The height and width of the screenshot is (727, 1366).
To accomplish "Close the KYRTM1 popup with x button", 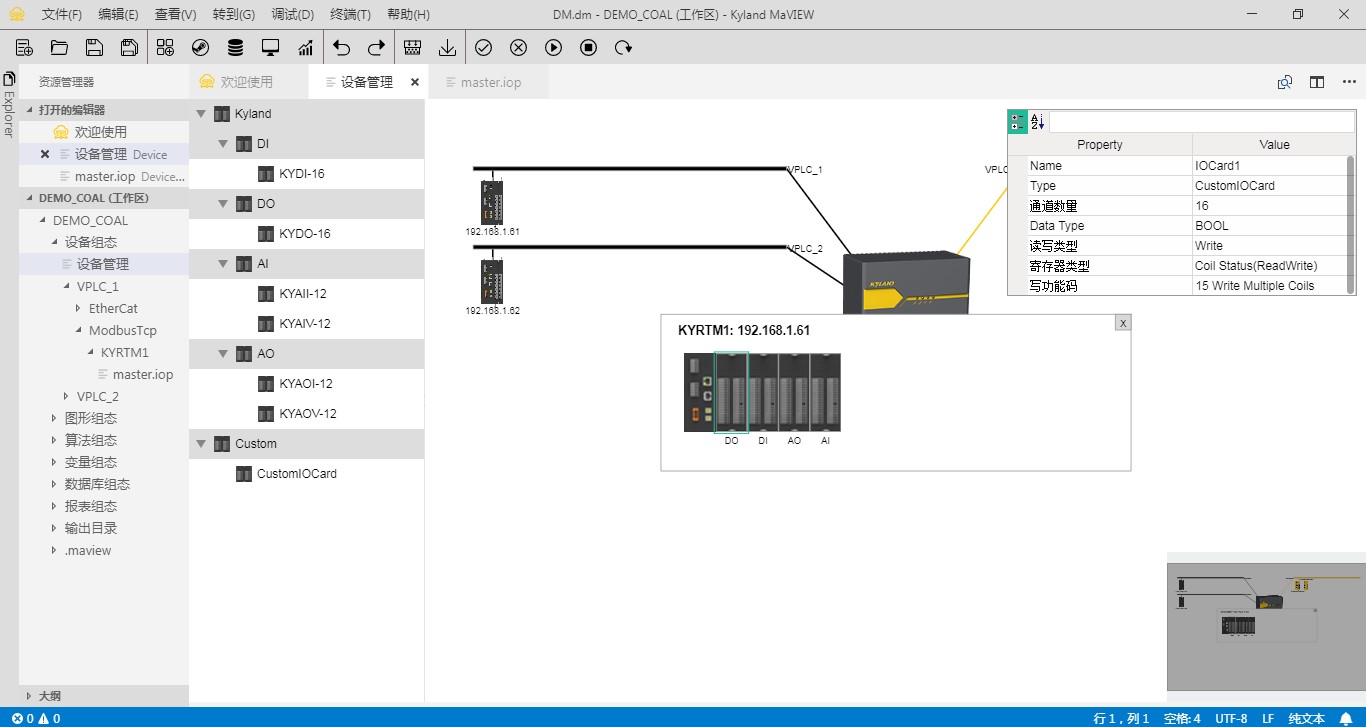I will tap(1123, 322).
